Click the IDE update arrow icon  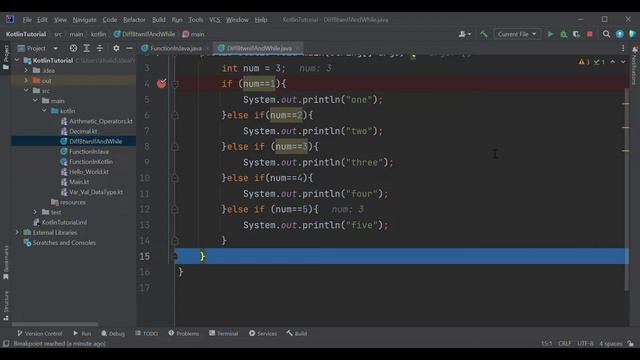click(620, 34)
